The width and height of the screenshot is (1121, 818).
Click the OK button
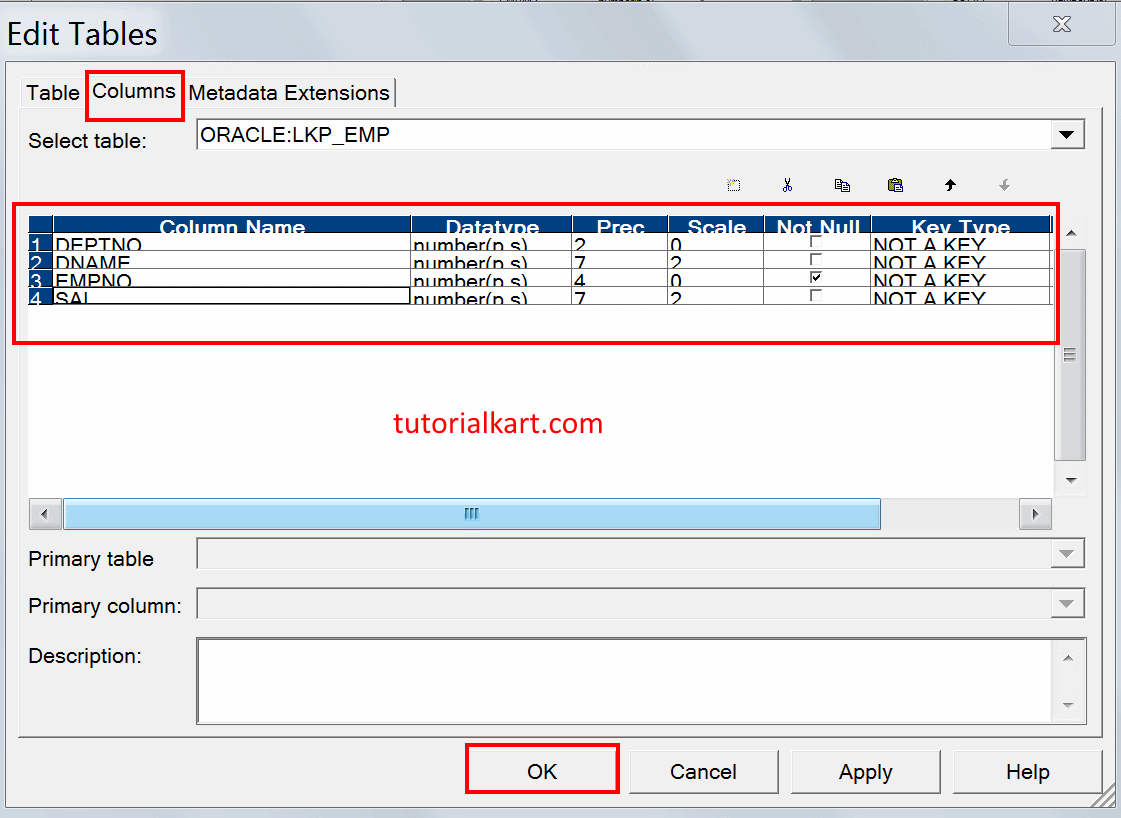(x=541, y=771)
